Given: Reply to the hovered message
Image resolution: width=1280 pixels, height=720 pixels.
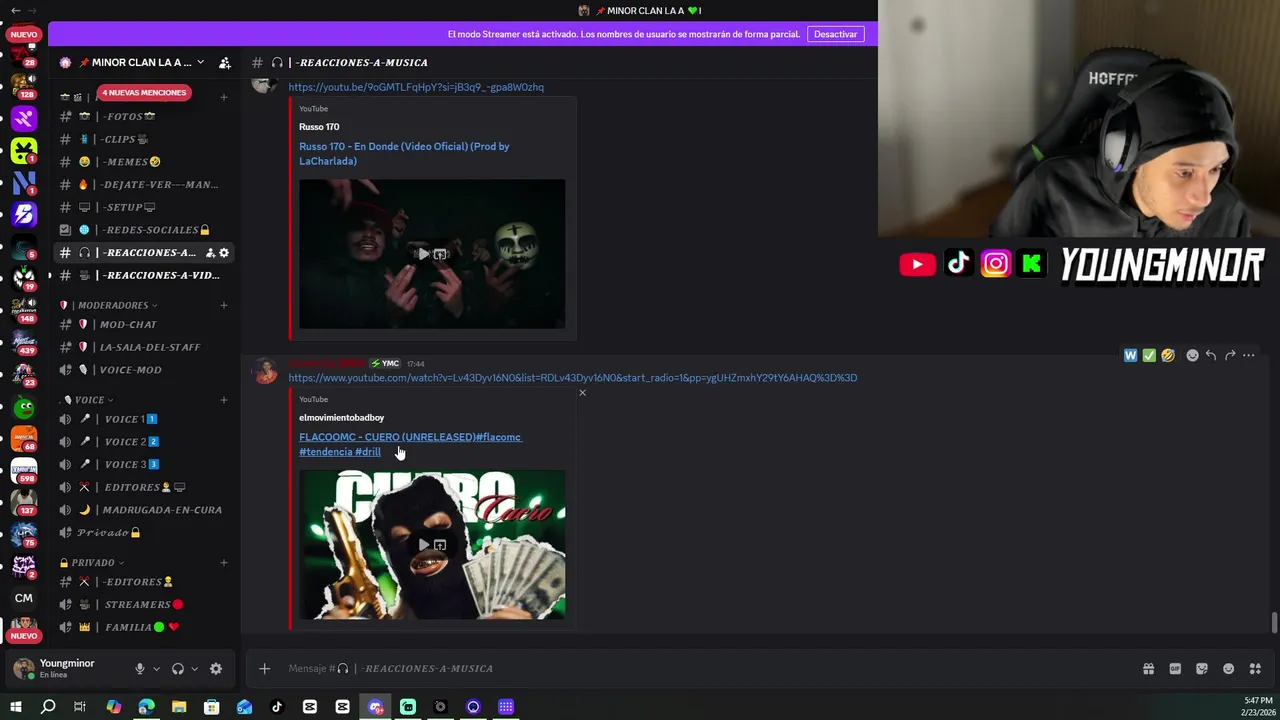Looking at the screenshot, I should coord(1211,355).
